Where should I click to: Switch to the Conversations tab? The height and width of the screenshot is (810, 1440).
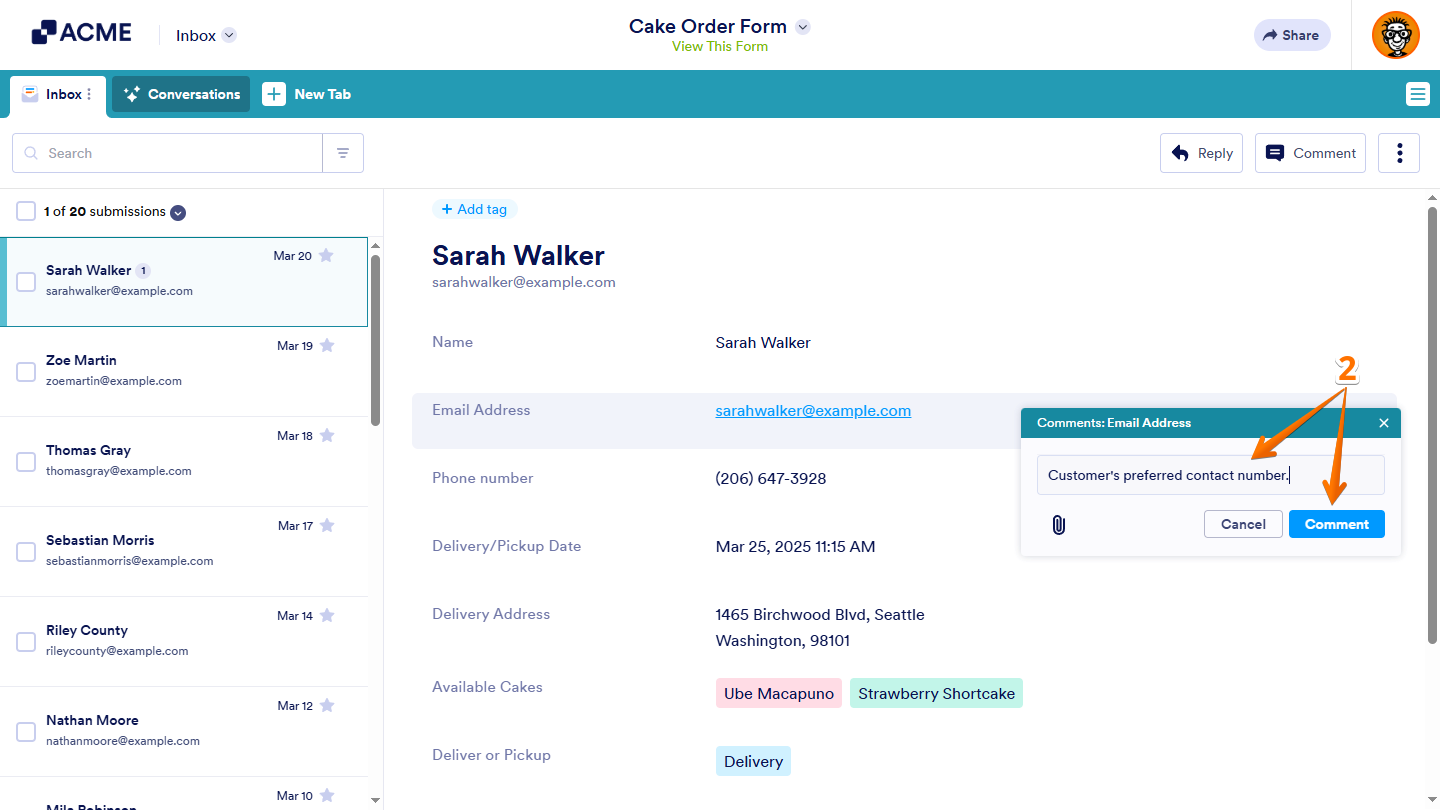pos(180,94)
